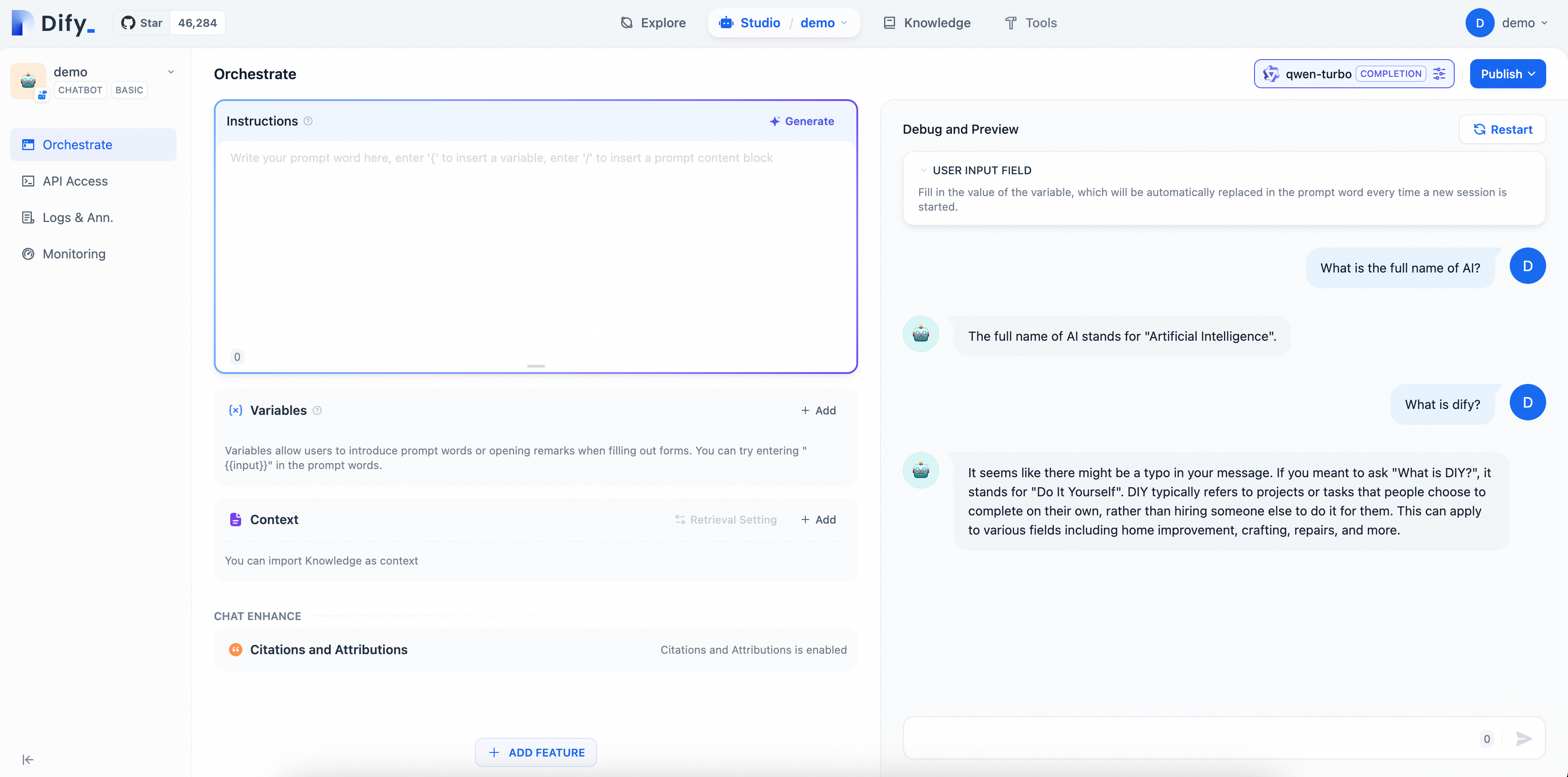Click Generate to auto-create instructions
Viewport: 1568px width, 777px height.
(x=802, y=121)
